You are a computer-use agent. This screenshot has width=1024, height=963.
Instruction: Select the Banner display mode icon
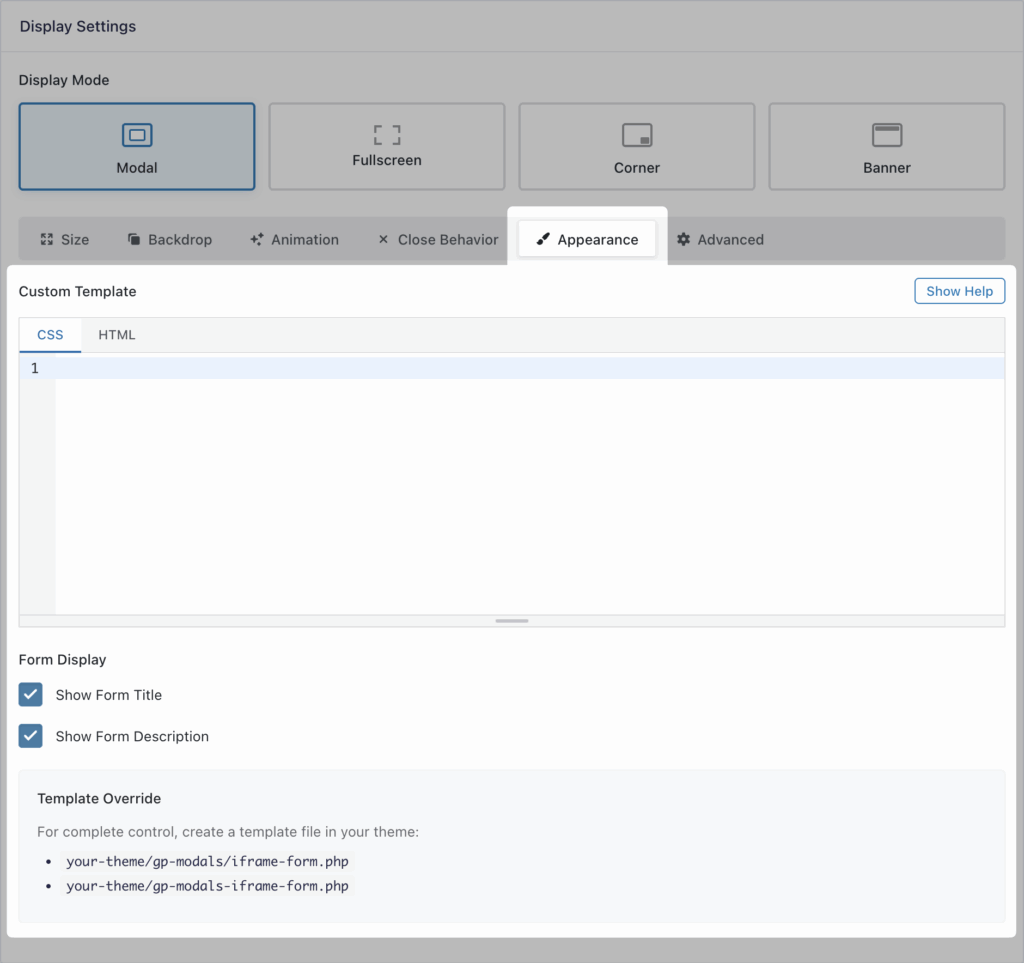887,135
